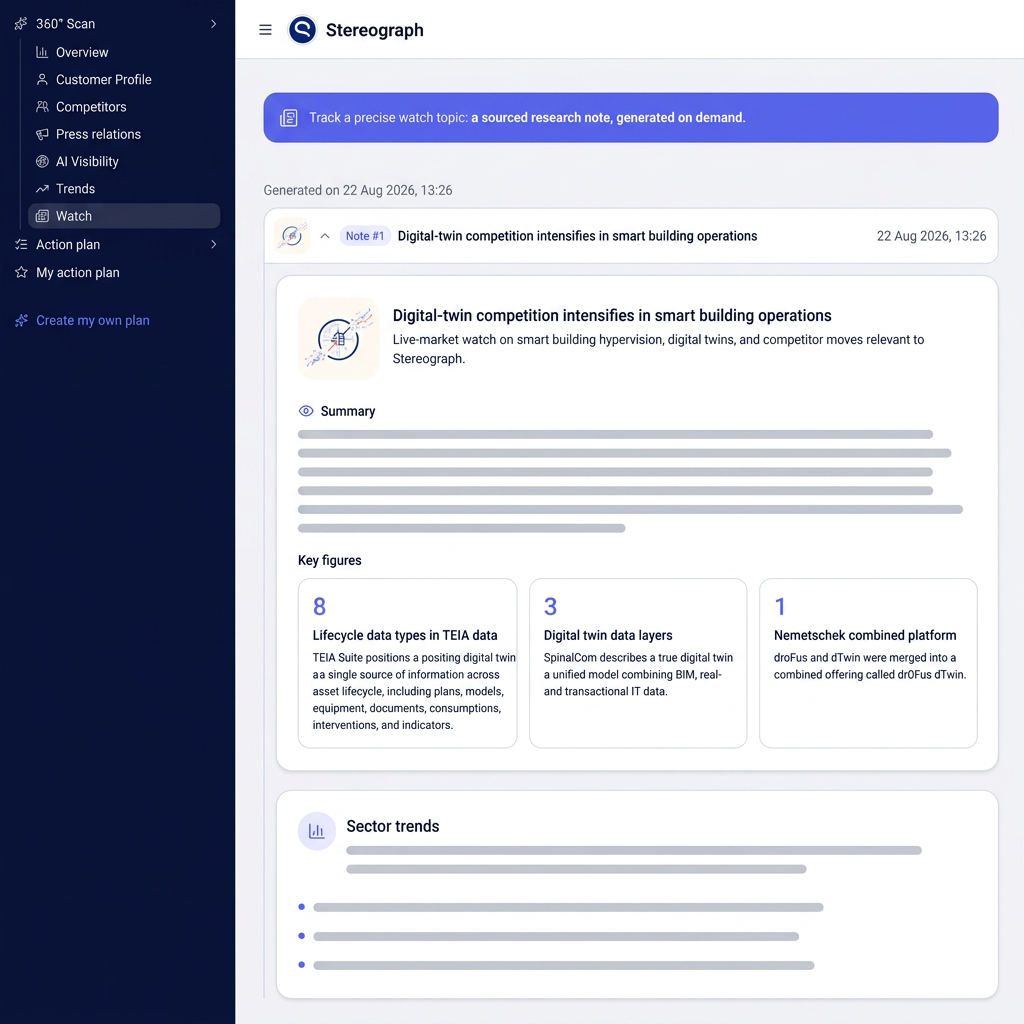Click the key figure number 8

319,607
